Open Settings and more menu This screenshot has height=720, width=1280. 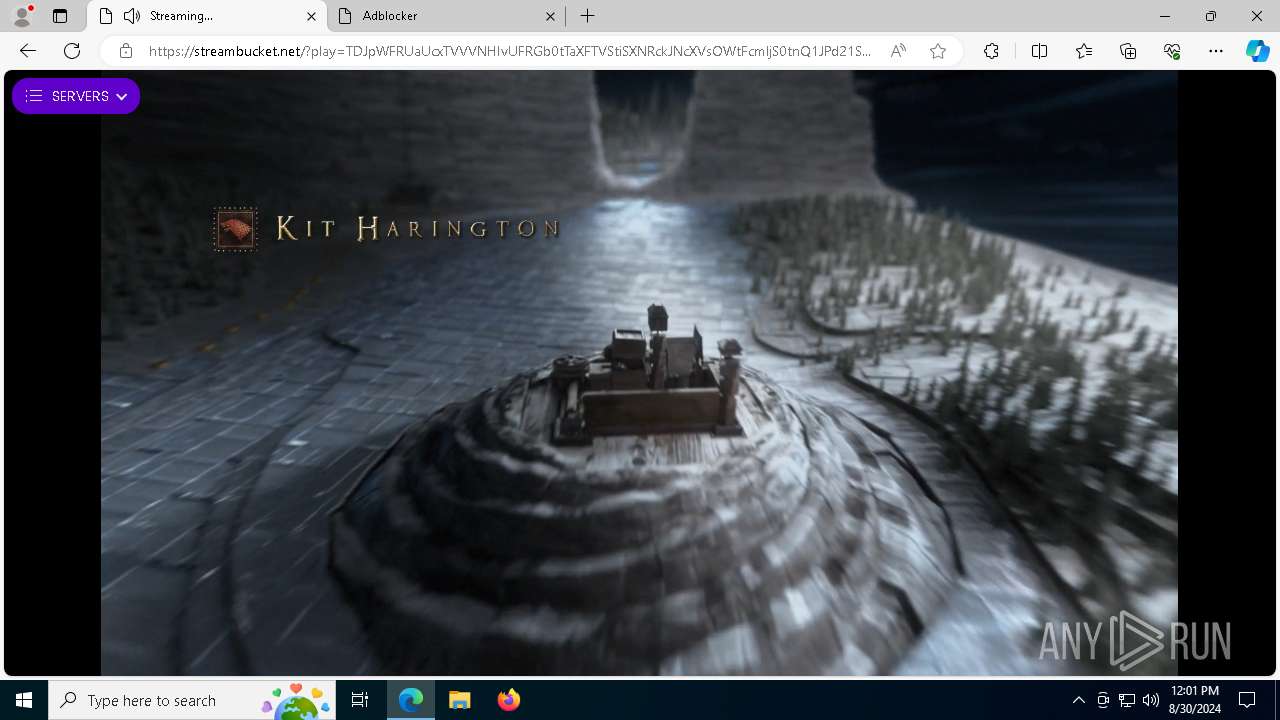click(x=1216, y=51)
